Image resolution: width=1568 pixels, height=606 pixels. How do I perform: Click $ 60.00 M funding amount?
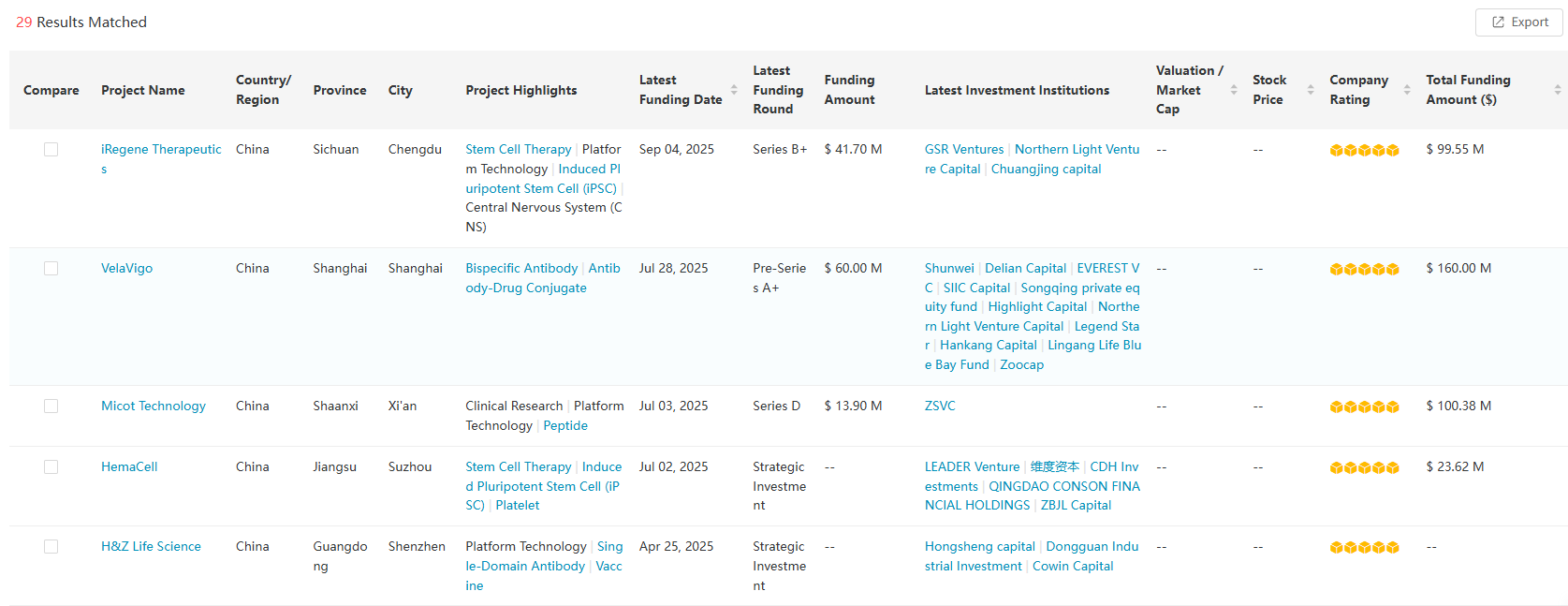tap(853, 268)
